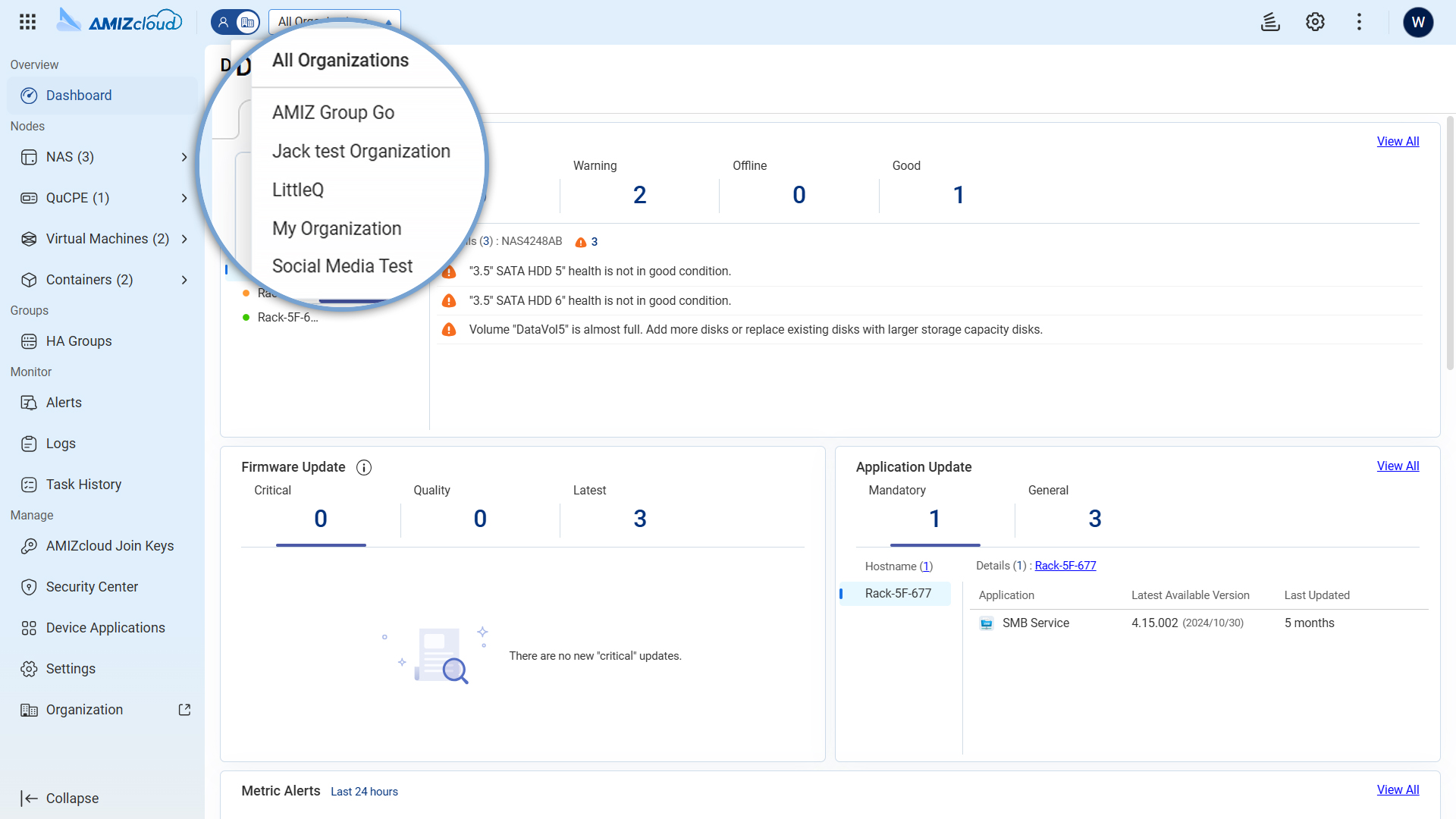The image size is (1456, 819).
Task: Expand Containers (2) chevron
Action: click(x=184, y=280)
